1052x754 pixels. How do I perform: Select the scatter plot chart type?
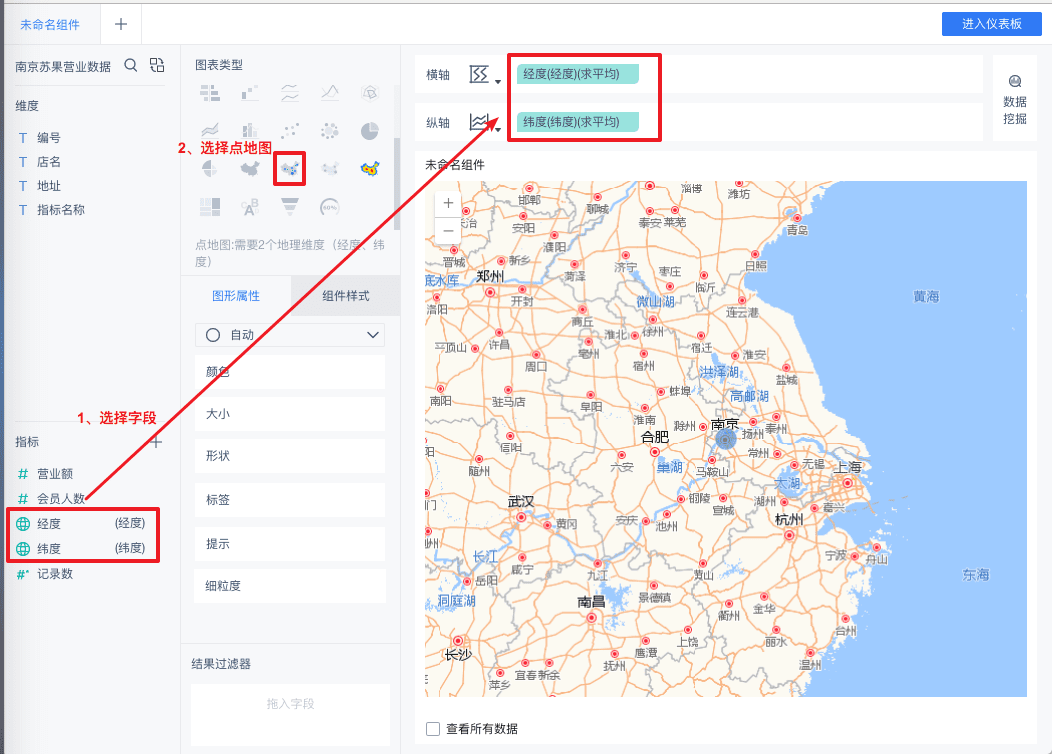pyautogui.click(x=290, y=130)
